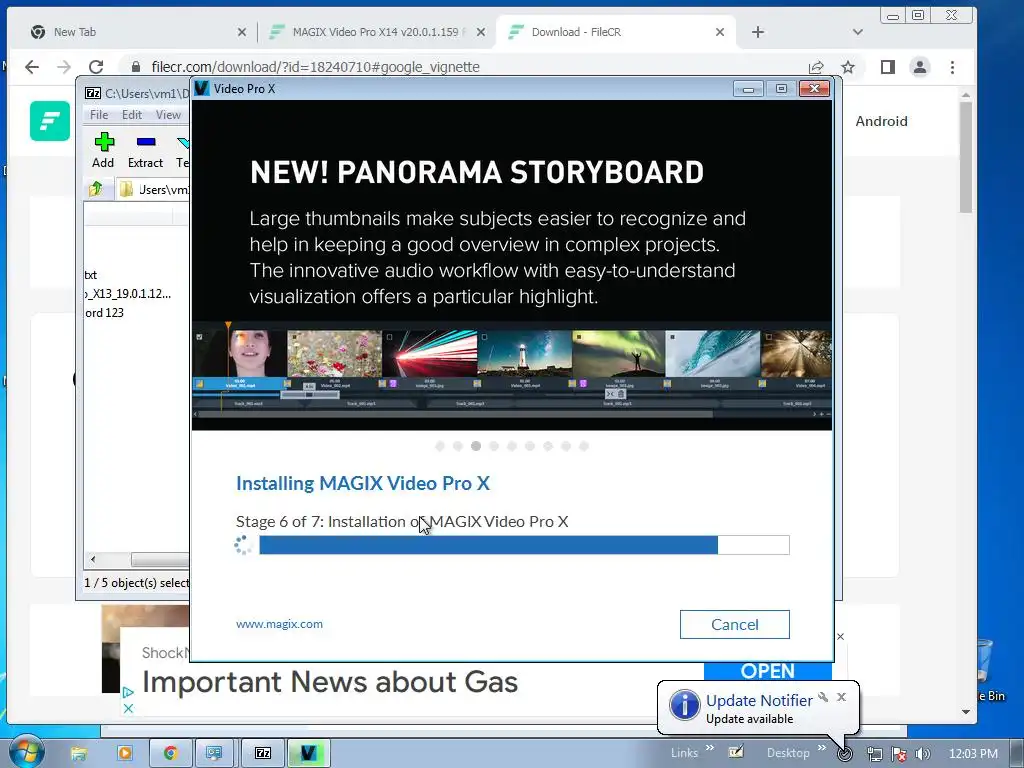Open the tab search dropdown in Chrome

(857, 32)
